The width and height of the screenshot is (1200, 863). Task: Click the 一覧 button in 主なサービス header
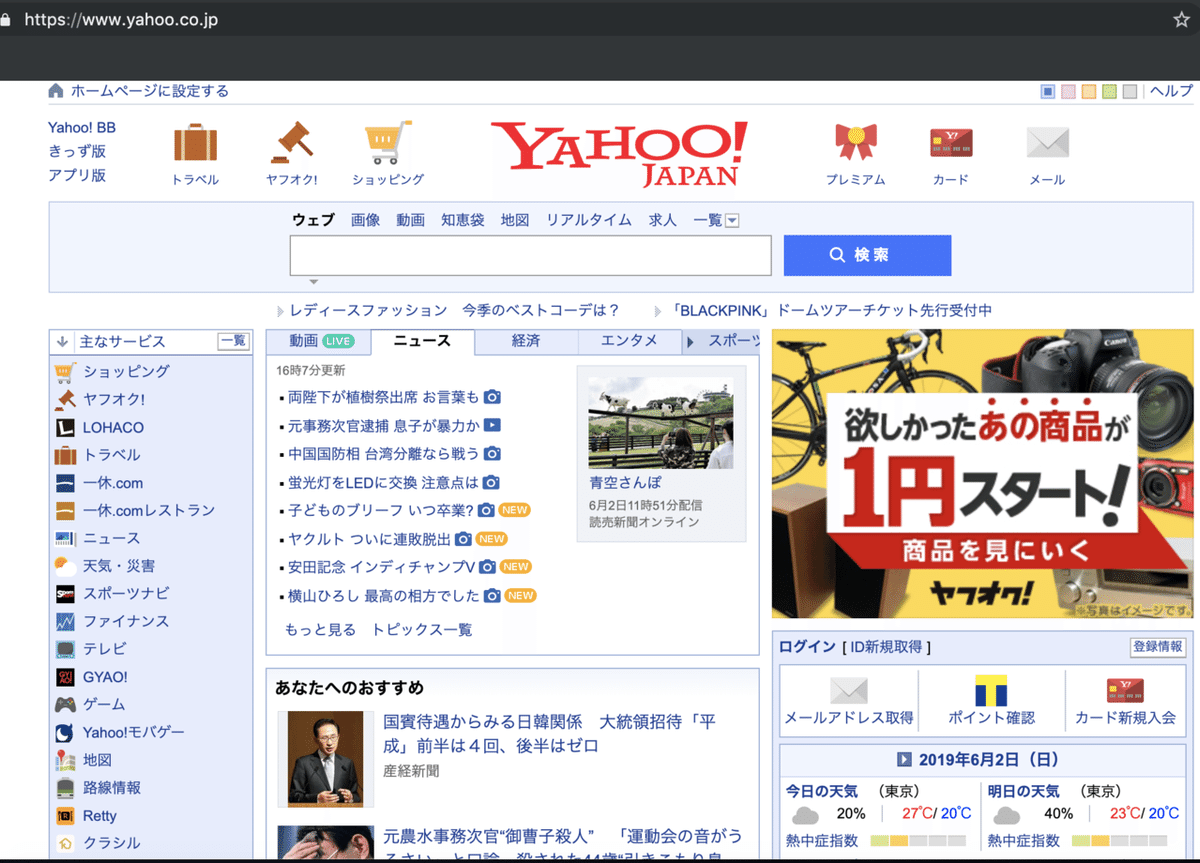(233, 341)
